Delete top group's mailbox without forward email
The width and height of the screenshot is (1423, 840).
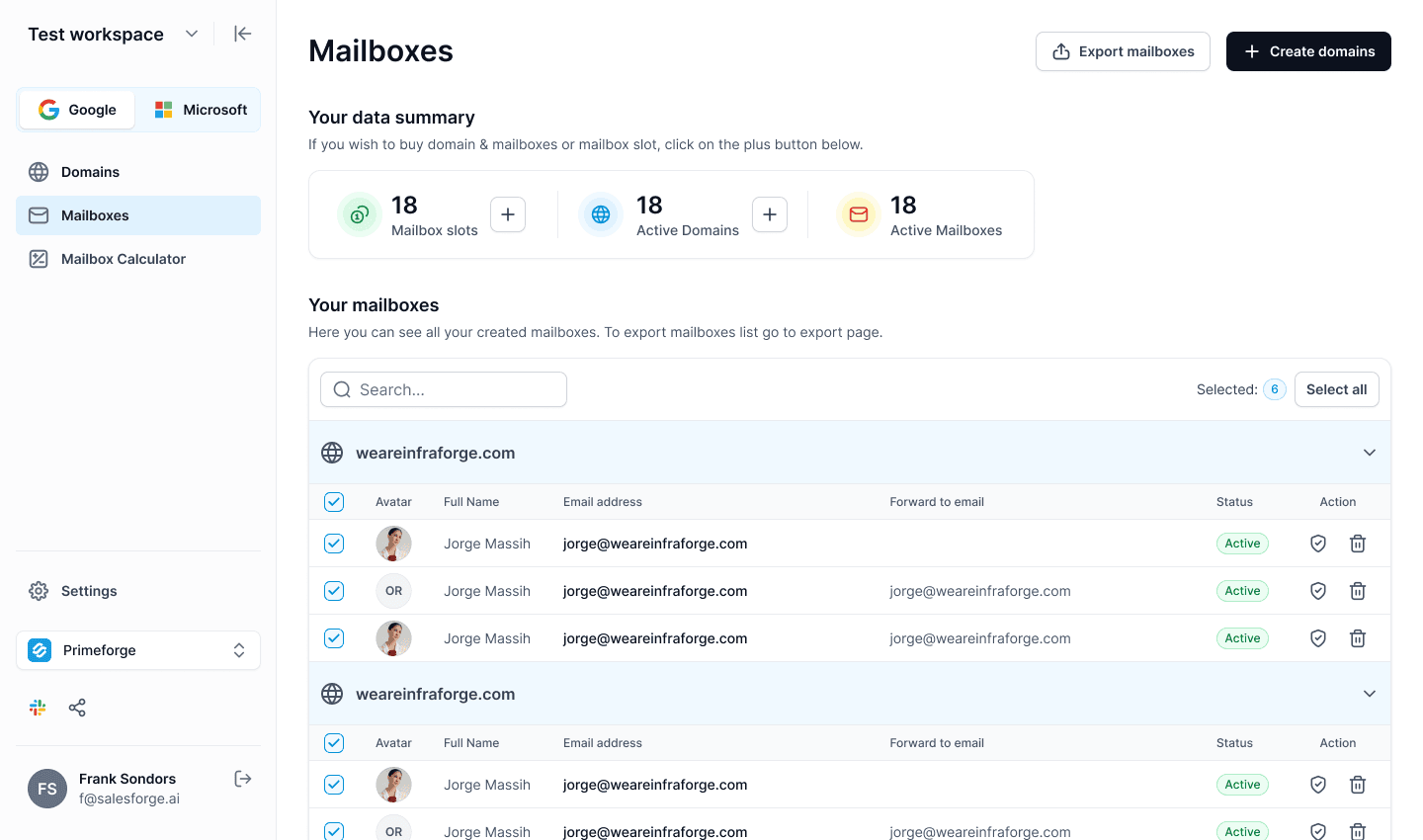click(x=1358, y=544)
